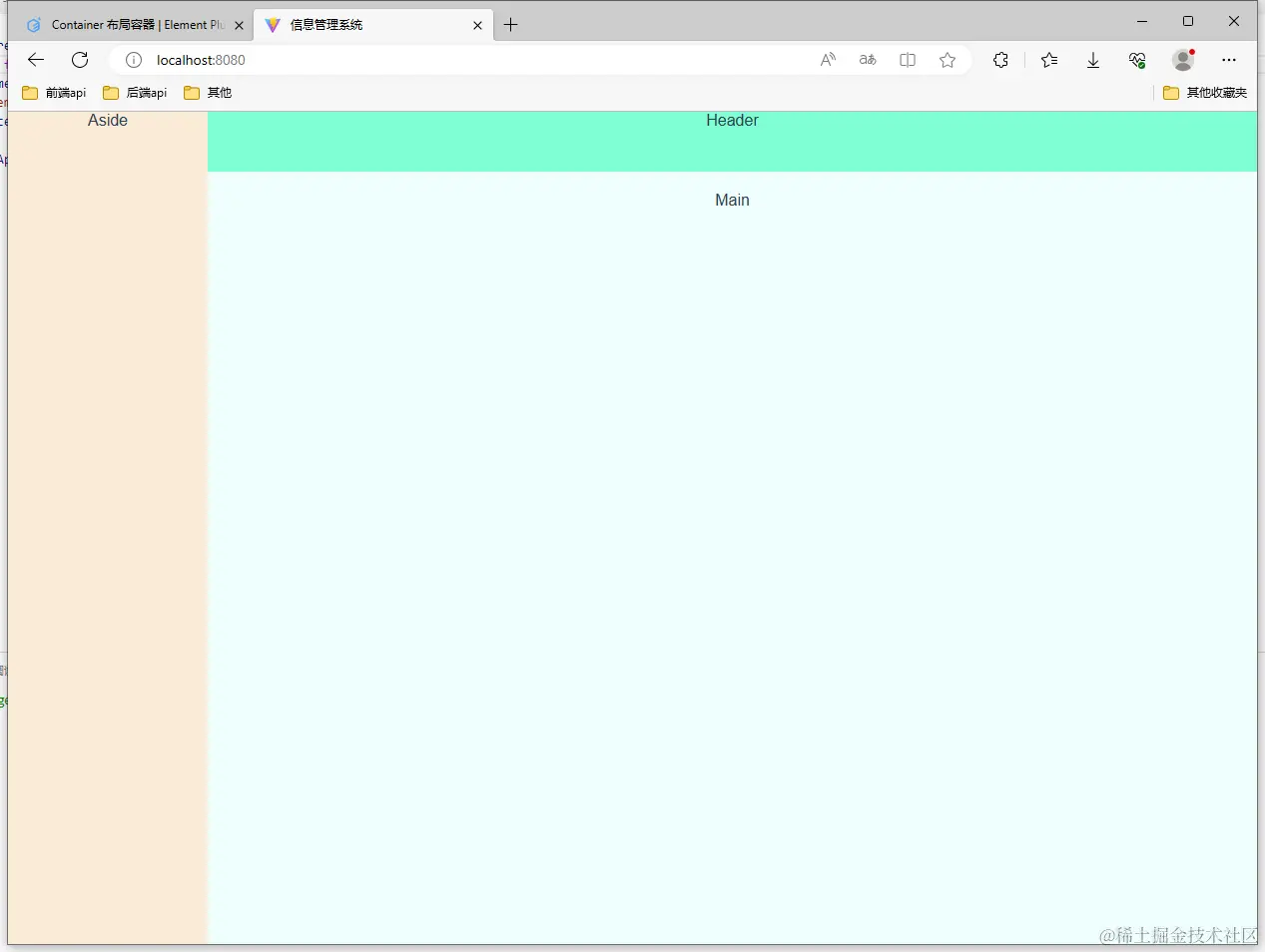Open a new browser tab
The height and width of the screenshot is (952, 1265).
[x=511, y=25]
